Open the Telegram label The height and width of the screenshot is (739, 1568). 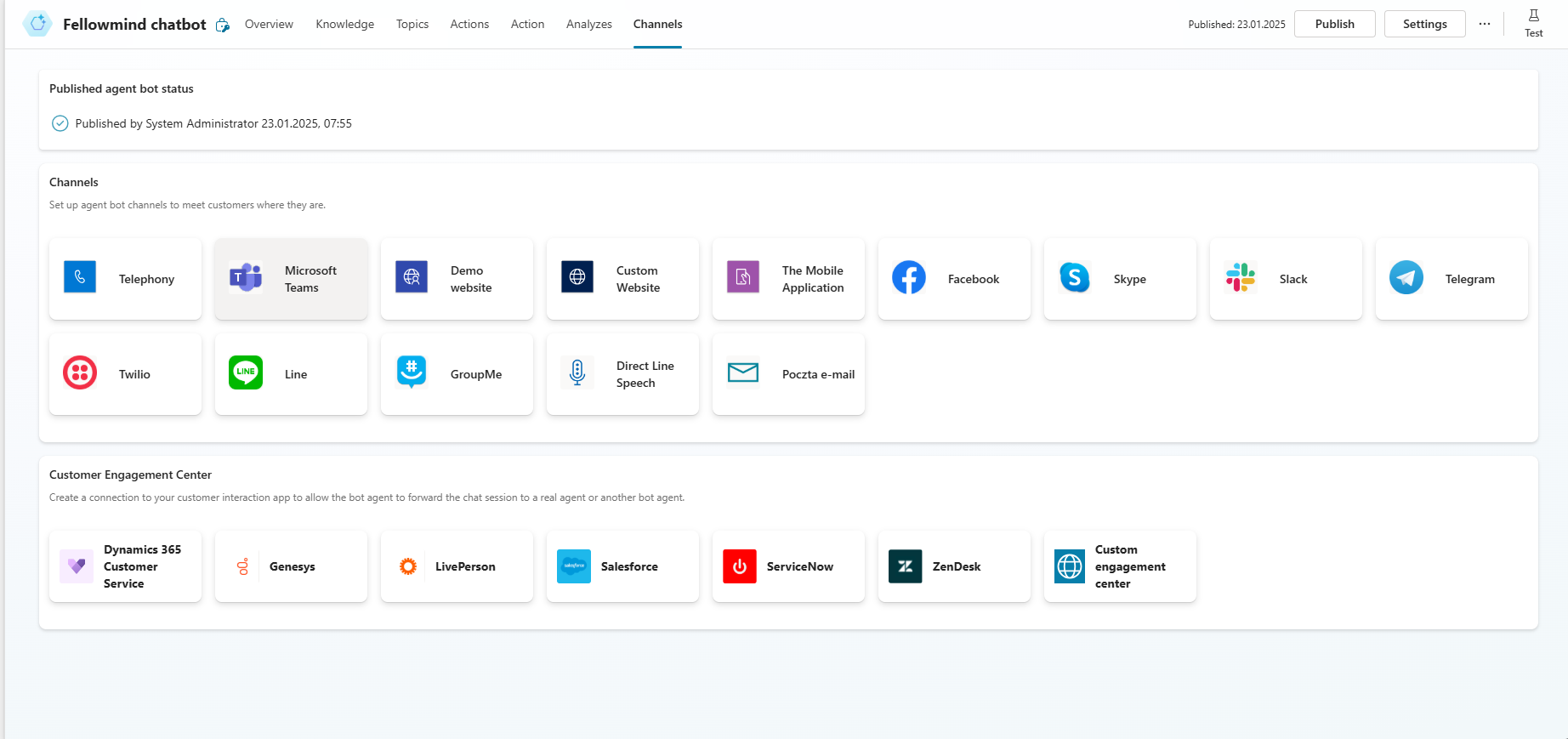point(1470,279)
